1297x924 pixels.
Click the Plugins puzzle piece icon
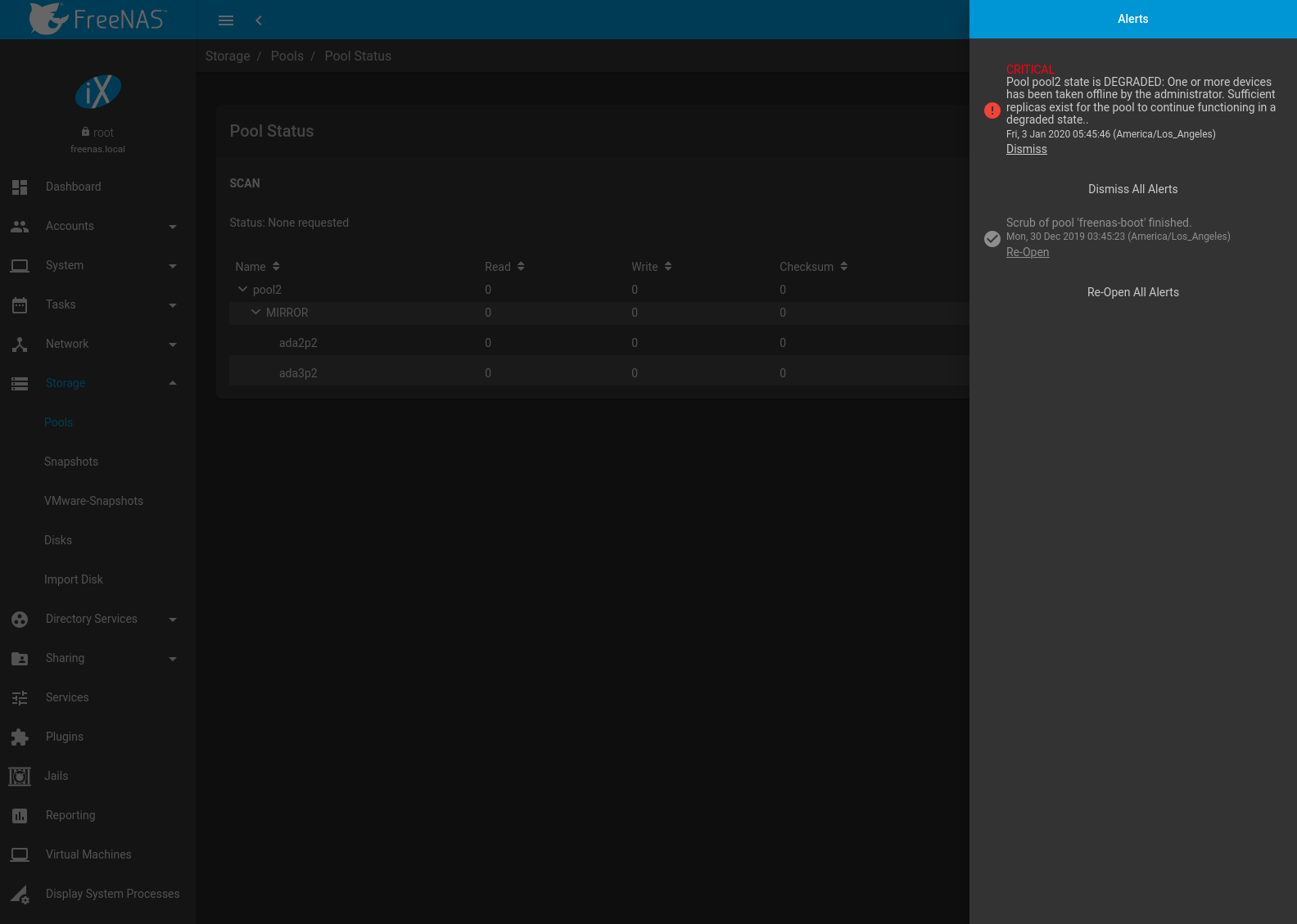20,737
